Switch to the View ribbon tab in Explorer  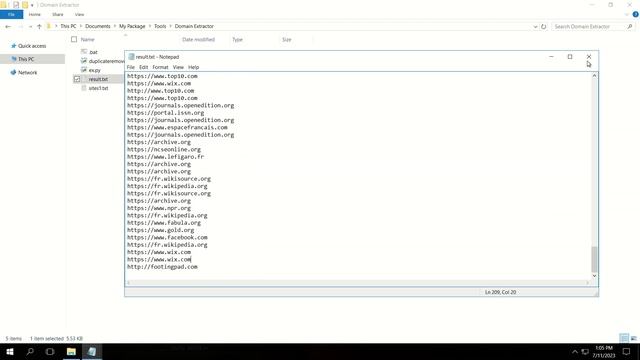(79, 14)
